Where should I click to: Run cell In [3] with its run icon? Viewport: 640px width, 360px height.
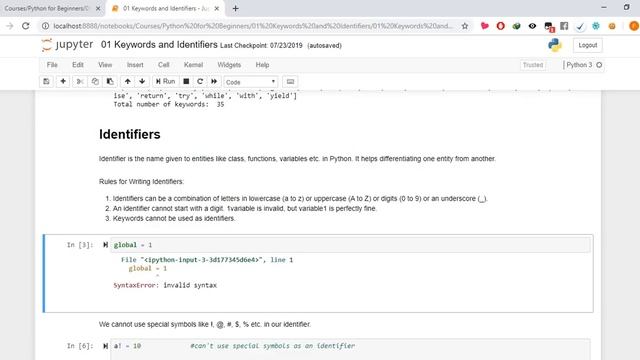click(105, 245)
